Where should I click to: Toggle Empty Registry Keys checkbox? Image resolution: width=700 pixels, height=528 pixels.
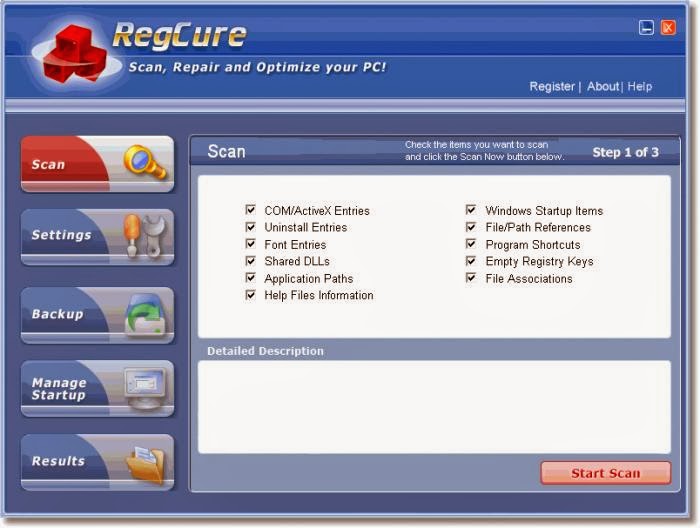(471, 261)
